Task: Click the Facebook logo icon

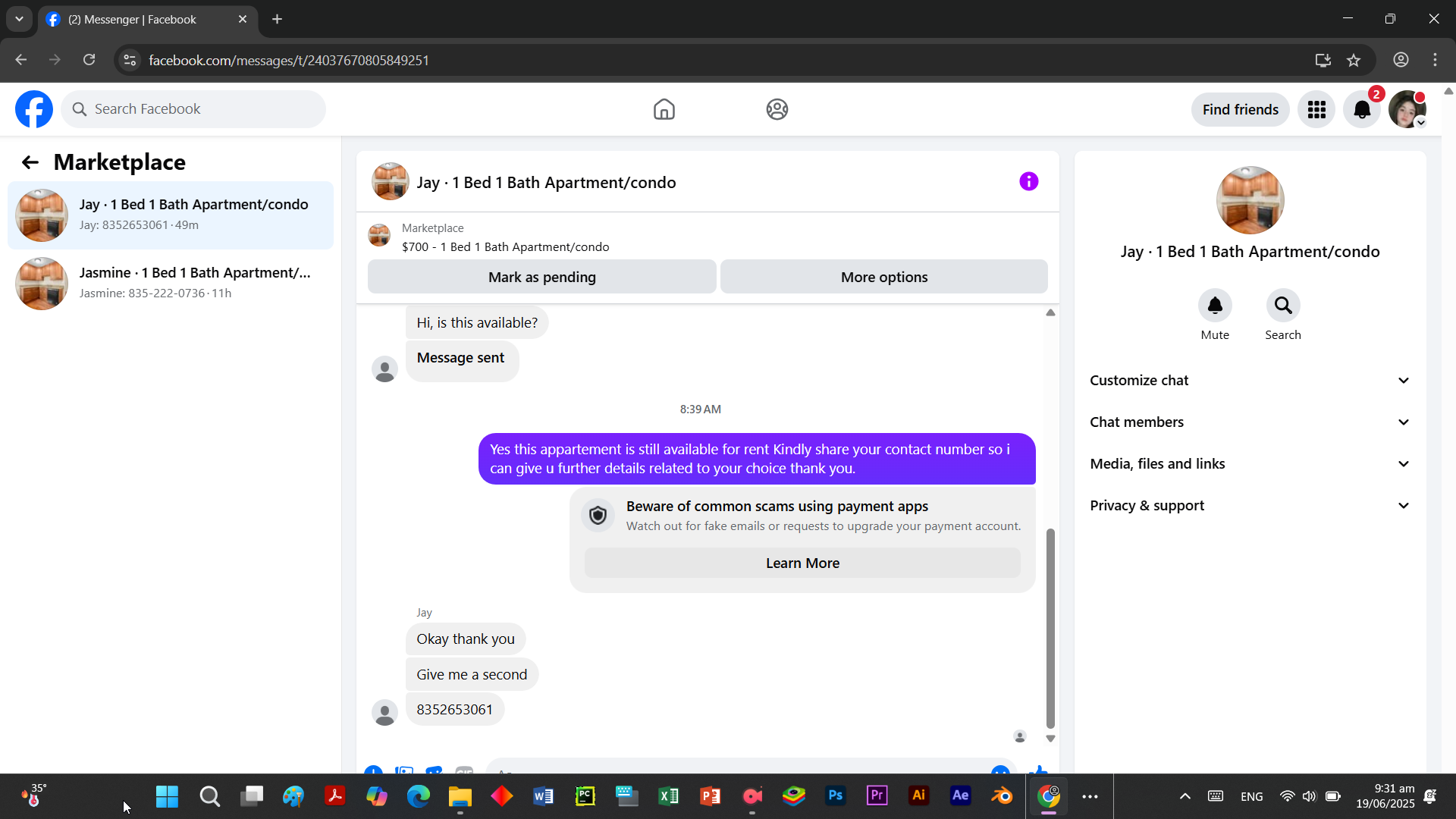Action: [x=34, y=109]
